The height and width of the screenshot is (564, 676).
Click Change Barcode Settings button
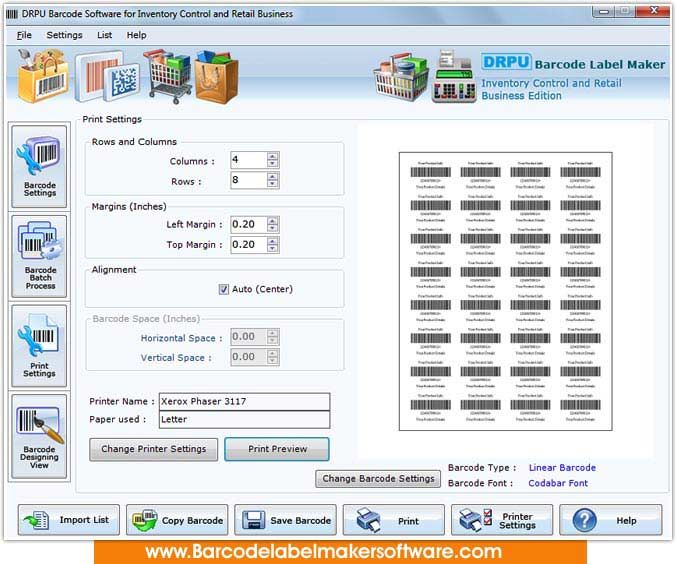[378, 479]
